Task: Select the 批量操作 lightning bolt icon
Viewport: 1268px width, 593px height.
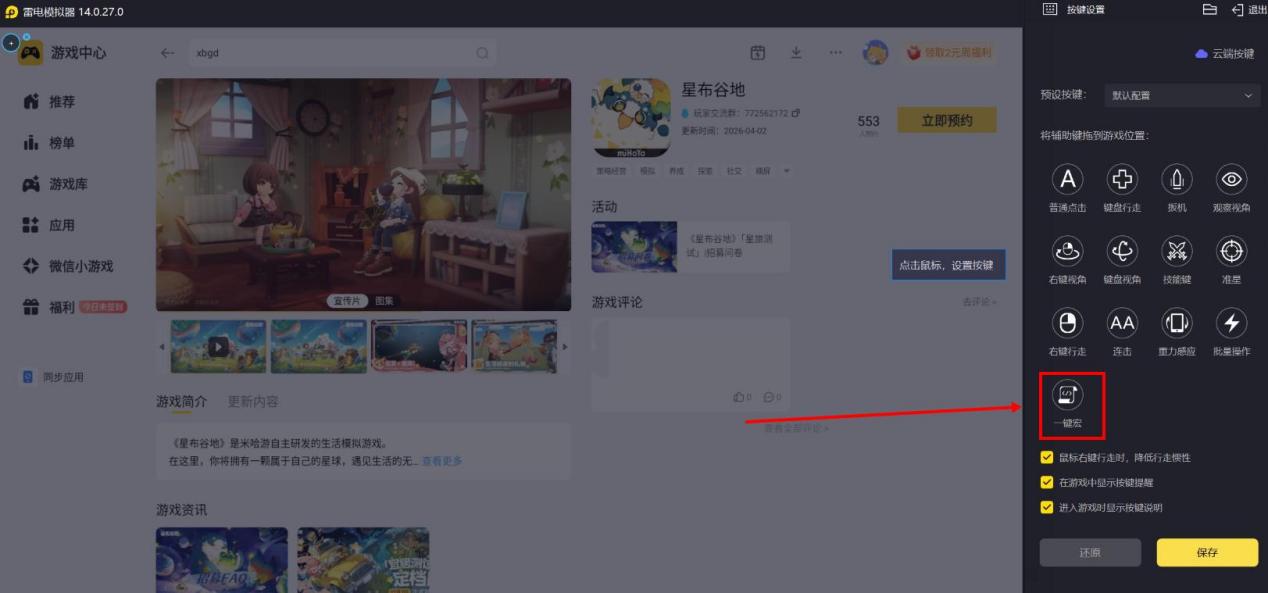Action: pos(1231,322)
